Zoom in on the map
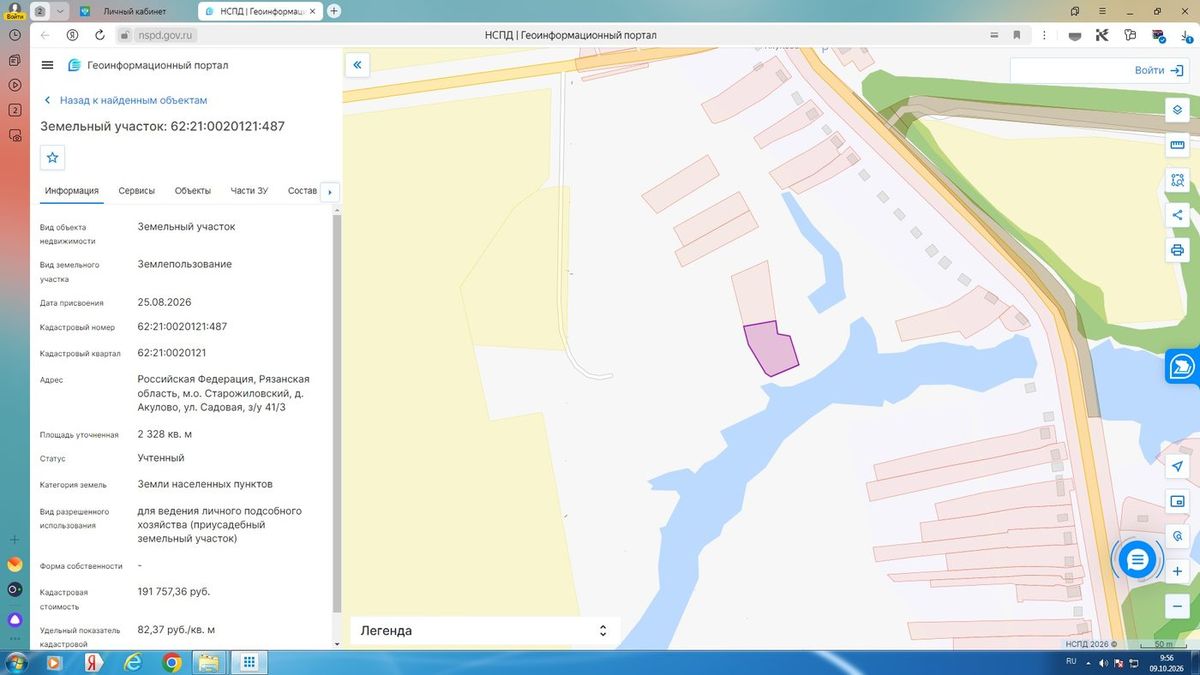This screenshot has height=675, width=1200. 1177,571
